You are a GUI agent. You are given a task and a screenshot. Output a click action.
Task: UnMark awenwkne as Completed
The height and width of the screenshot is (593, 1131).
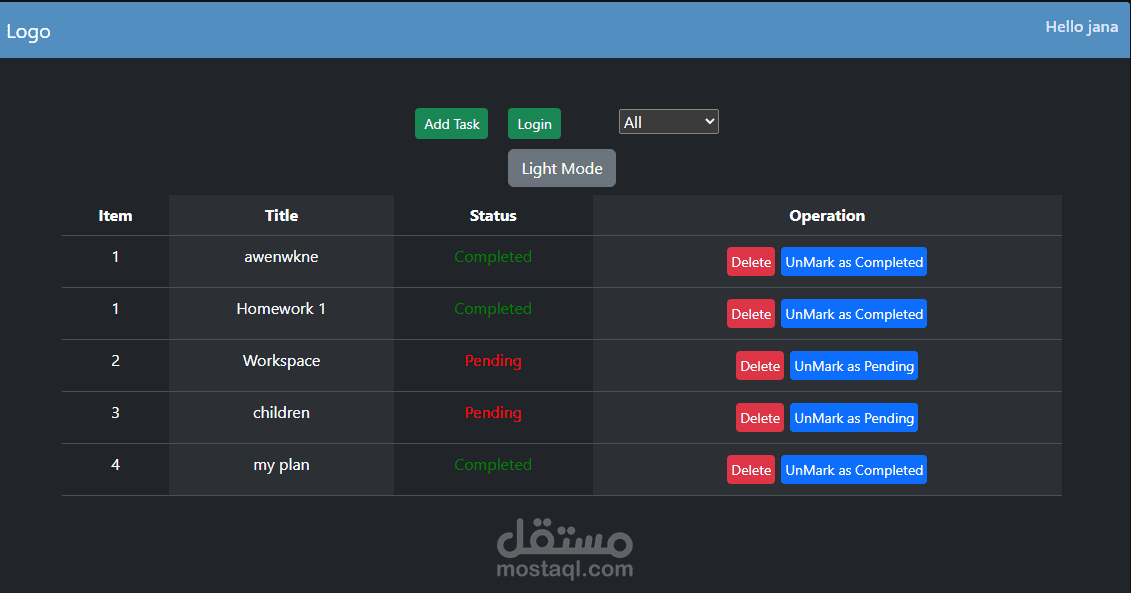(x=854, y=262)
